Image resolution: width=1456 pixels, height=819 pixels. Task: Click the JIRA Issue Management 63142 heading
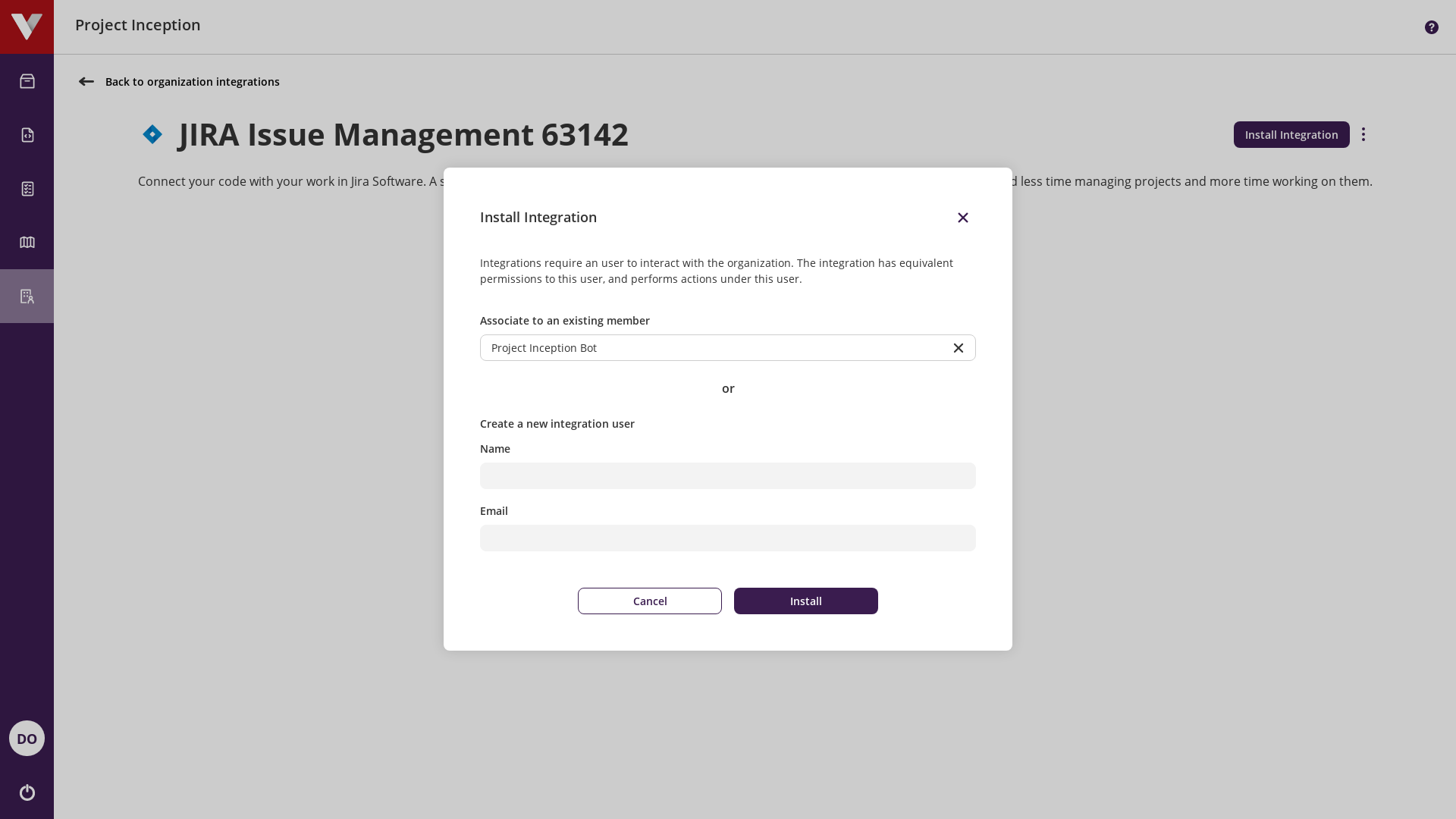click(x=404, y=134)
